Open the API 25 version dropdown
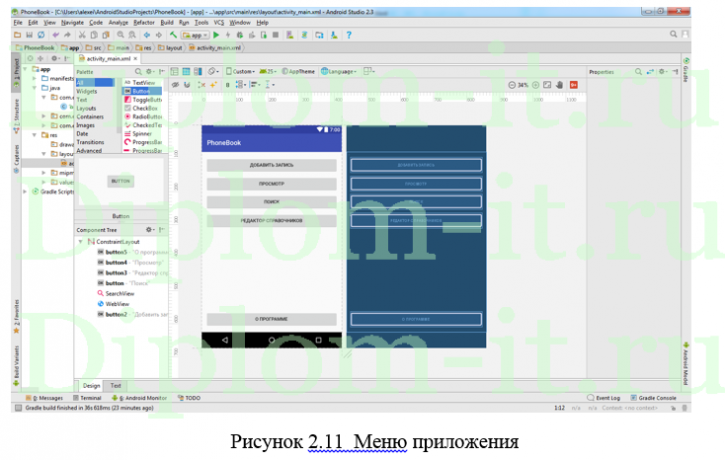 coord(268,72)
